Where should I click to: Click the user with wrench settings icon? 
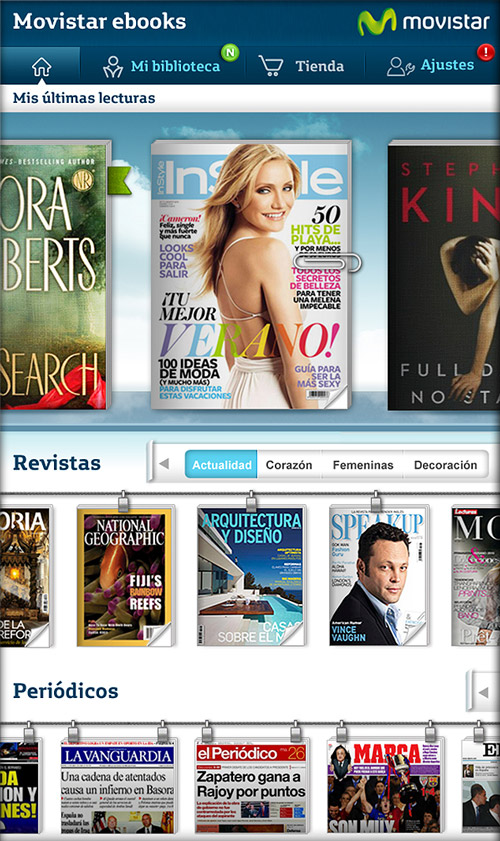tap(400, 67)
